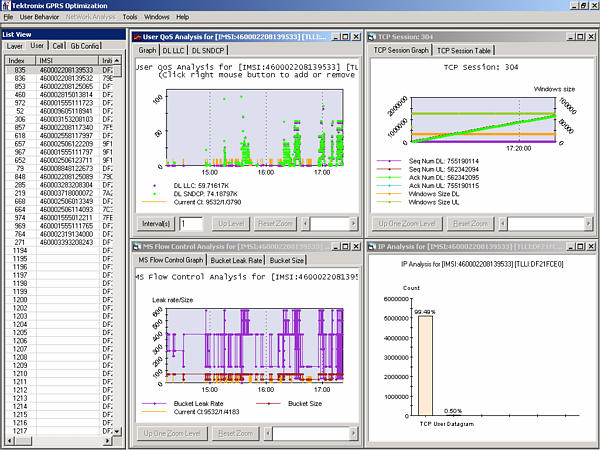This screenshot has height=450, width=600.
Task: Click up arrow of List View vertical scrollbar
Action: coord(117,60)
